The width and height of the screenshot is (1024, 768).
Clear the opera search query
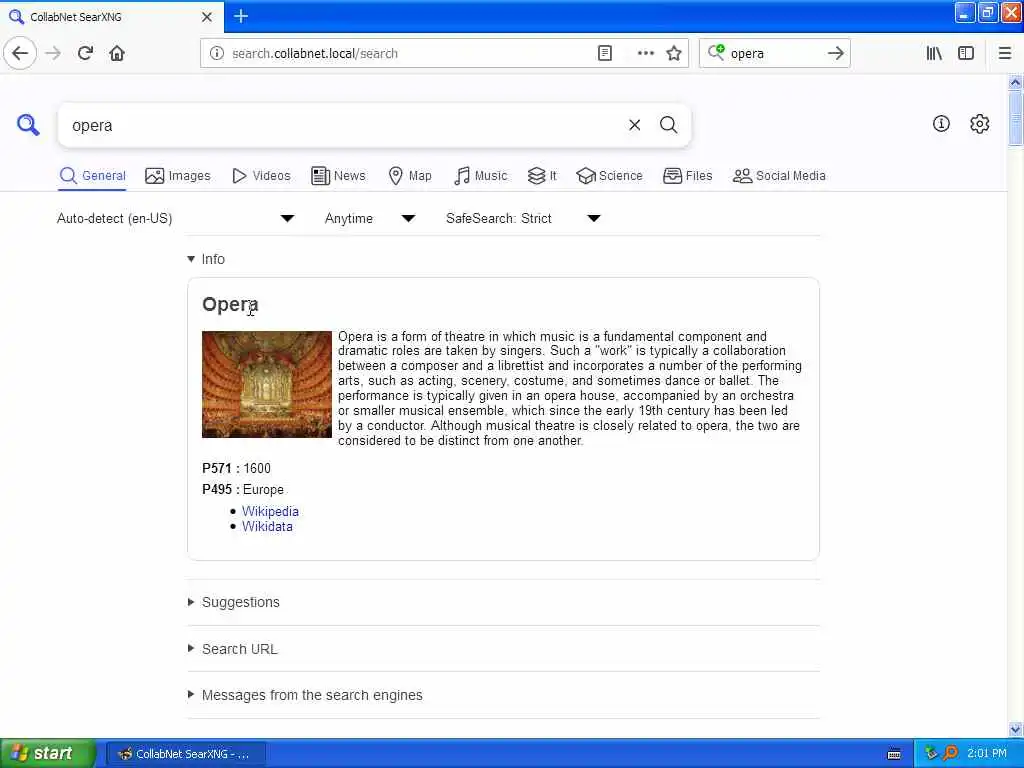coord(634,125)
